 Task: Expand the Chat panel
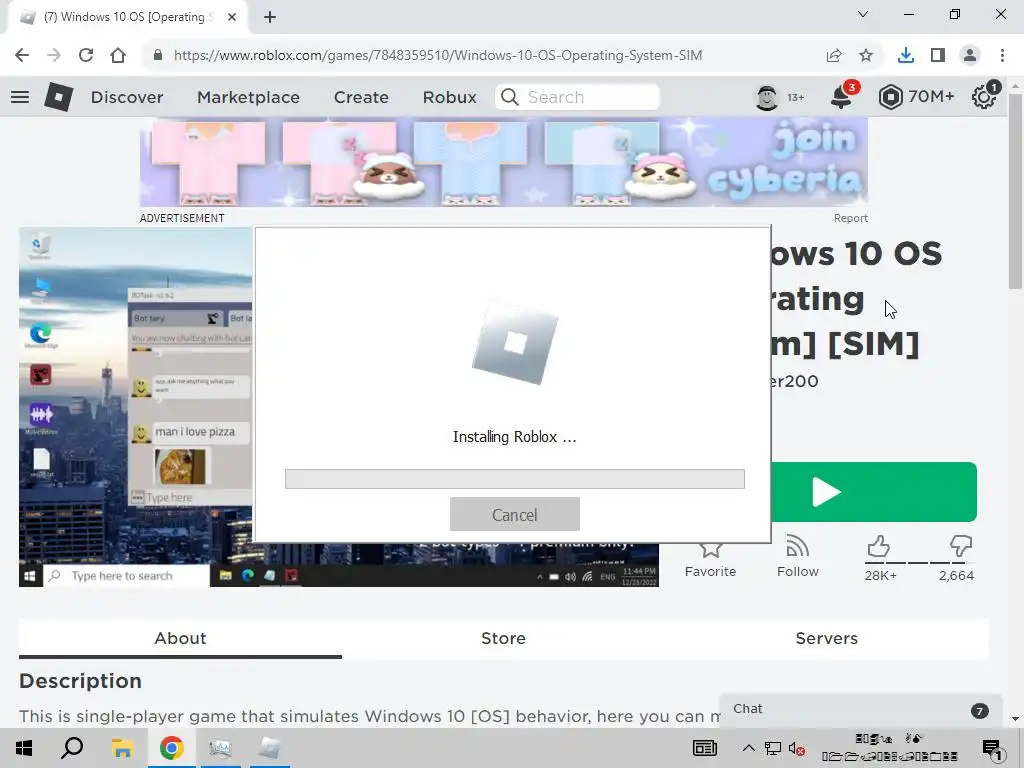[x=860, y=710]
